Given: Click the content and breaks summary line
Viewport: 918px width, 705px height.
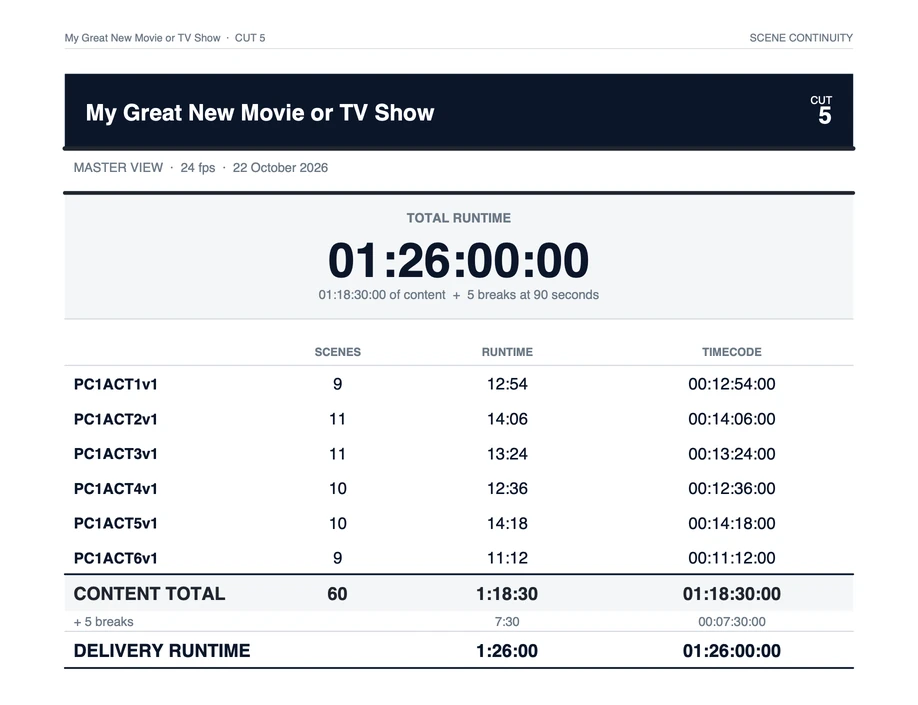Looking at the screenshot, I should point(458,295).
